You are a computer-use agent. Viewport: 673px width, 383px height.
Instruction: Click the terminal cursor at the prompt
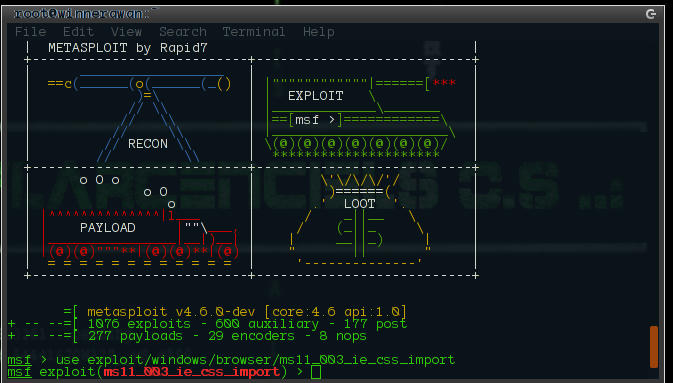point(316,372)
